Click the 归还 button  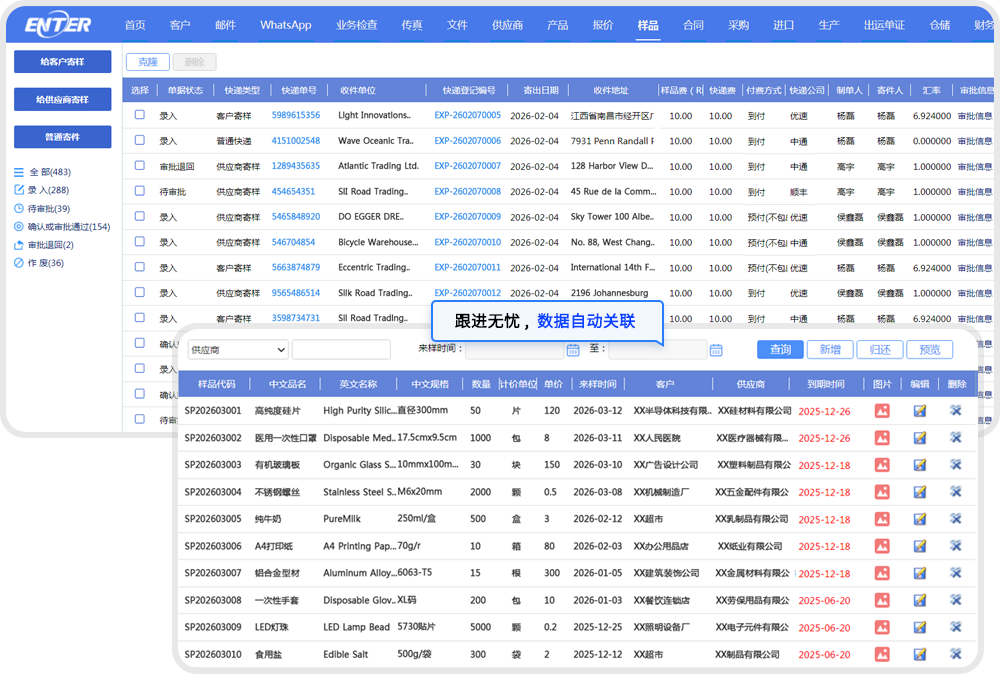[879, 349]
